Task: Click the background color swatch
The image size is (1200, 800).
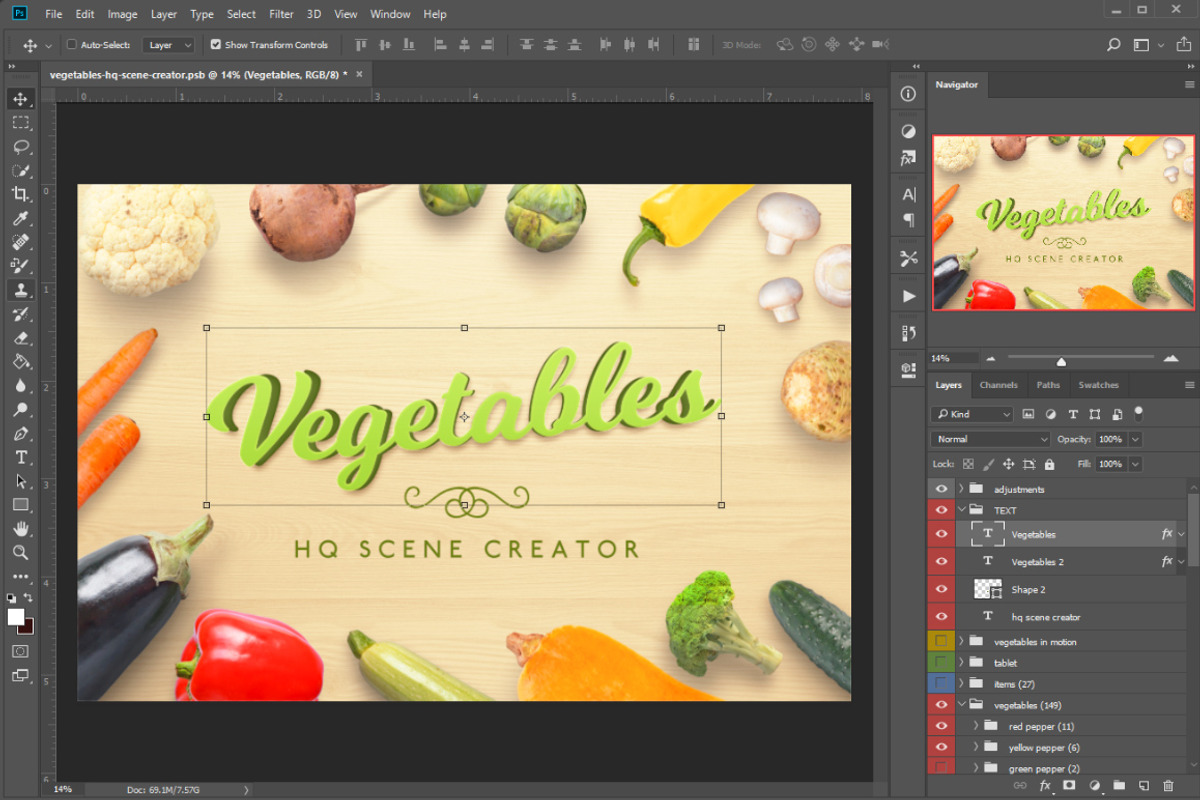Action: click(28, 627)
